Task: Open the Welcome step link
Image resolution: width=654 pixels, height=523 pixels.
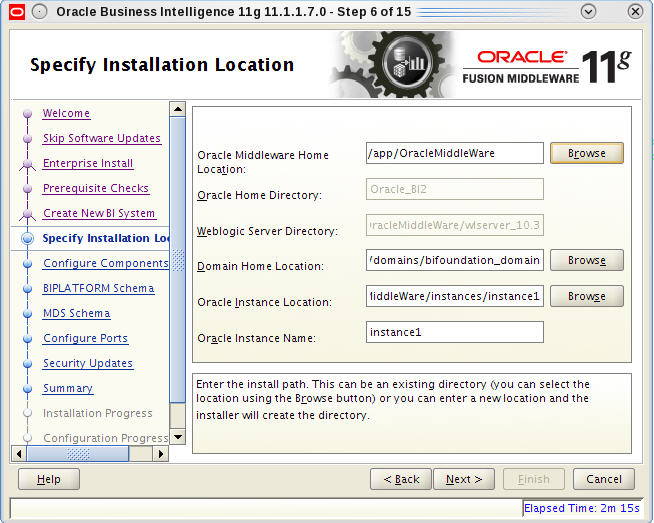Action: 66,113
